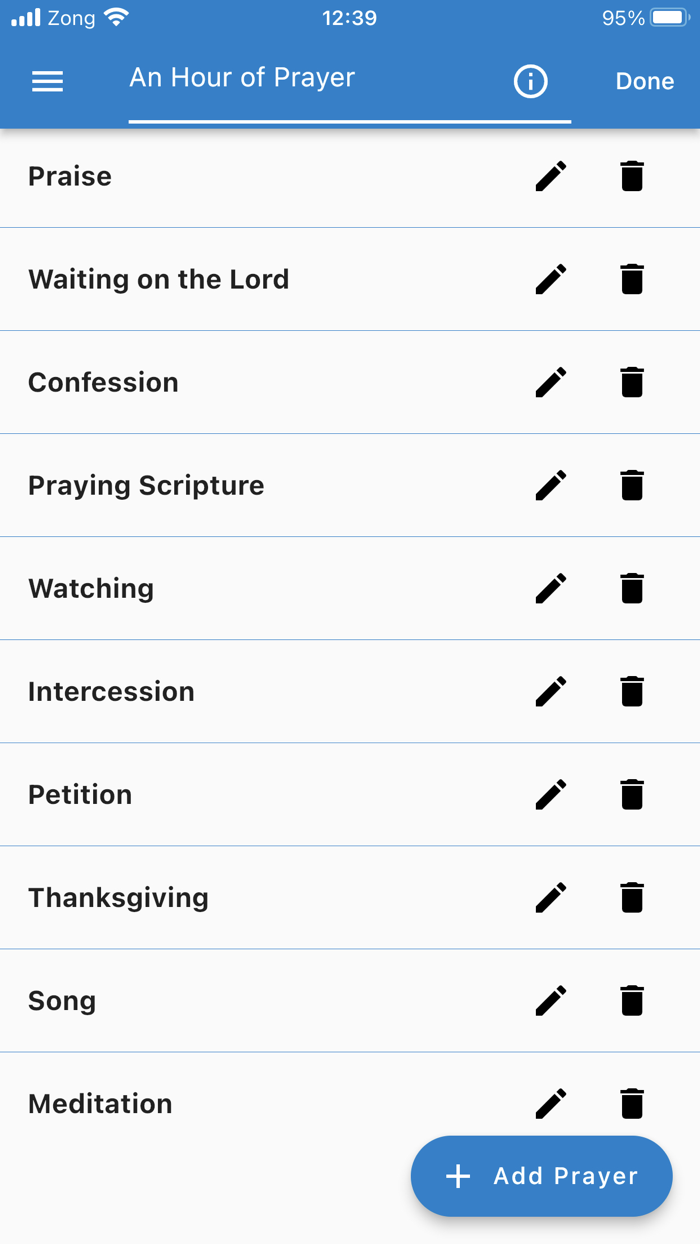Delete the Song prayer item
Screen dimensions: 700x1244
point(632,1000)
